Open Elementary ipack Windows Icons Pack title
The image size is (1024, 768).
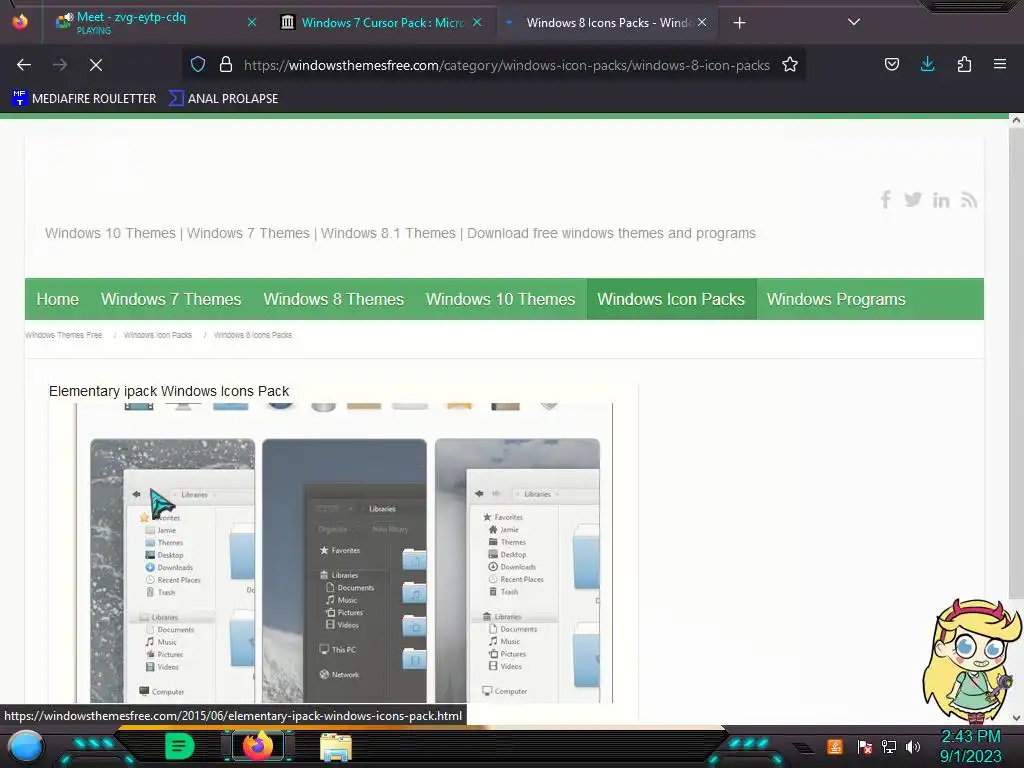click(169, 391)
